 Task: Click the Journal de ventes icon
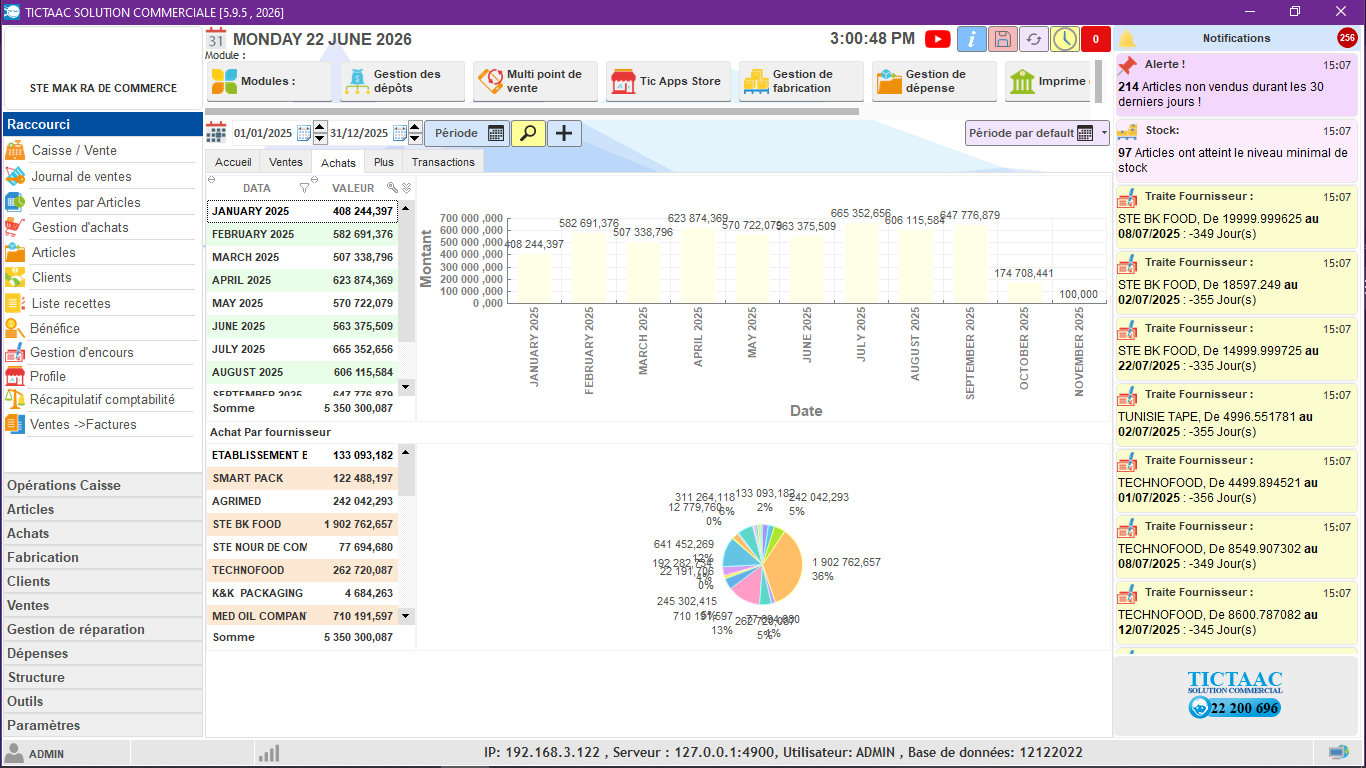click(15, 176)
